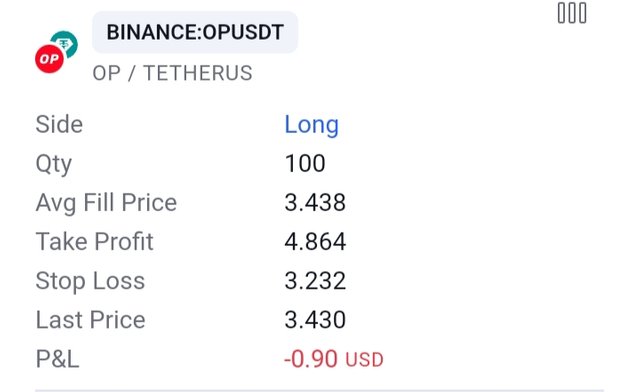Click the USD currency label
The height and width of the screenshot is (392, 640).
click(364, 360)
